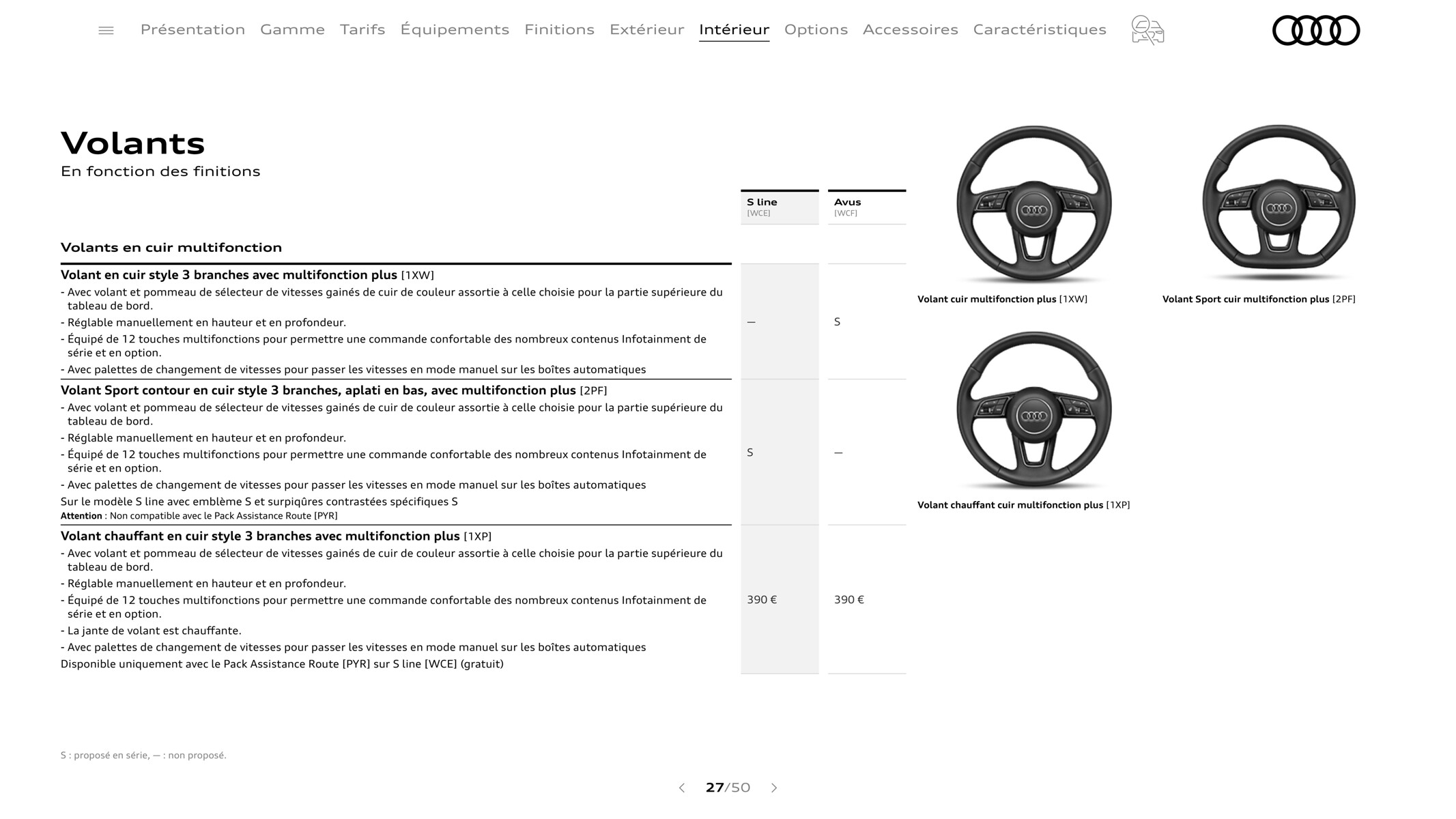
Task: Click the 'S : proposé en série' legend
Action: point(143,755)
